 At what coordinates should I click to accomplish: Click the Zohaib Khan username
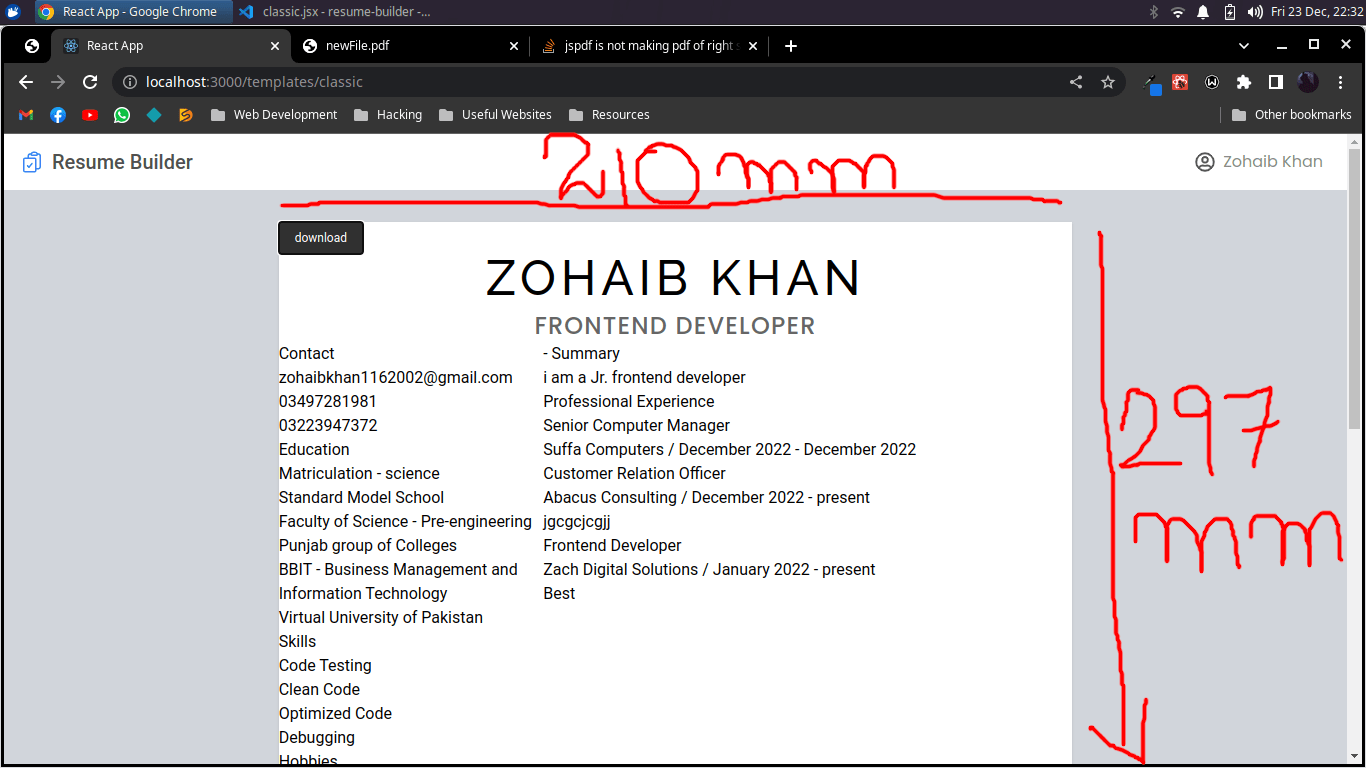point(1273,162)
